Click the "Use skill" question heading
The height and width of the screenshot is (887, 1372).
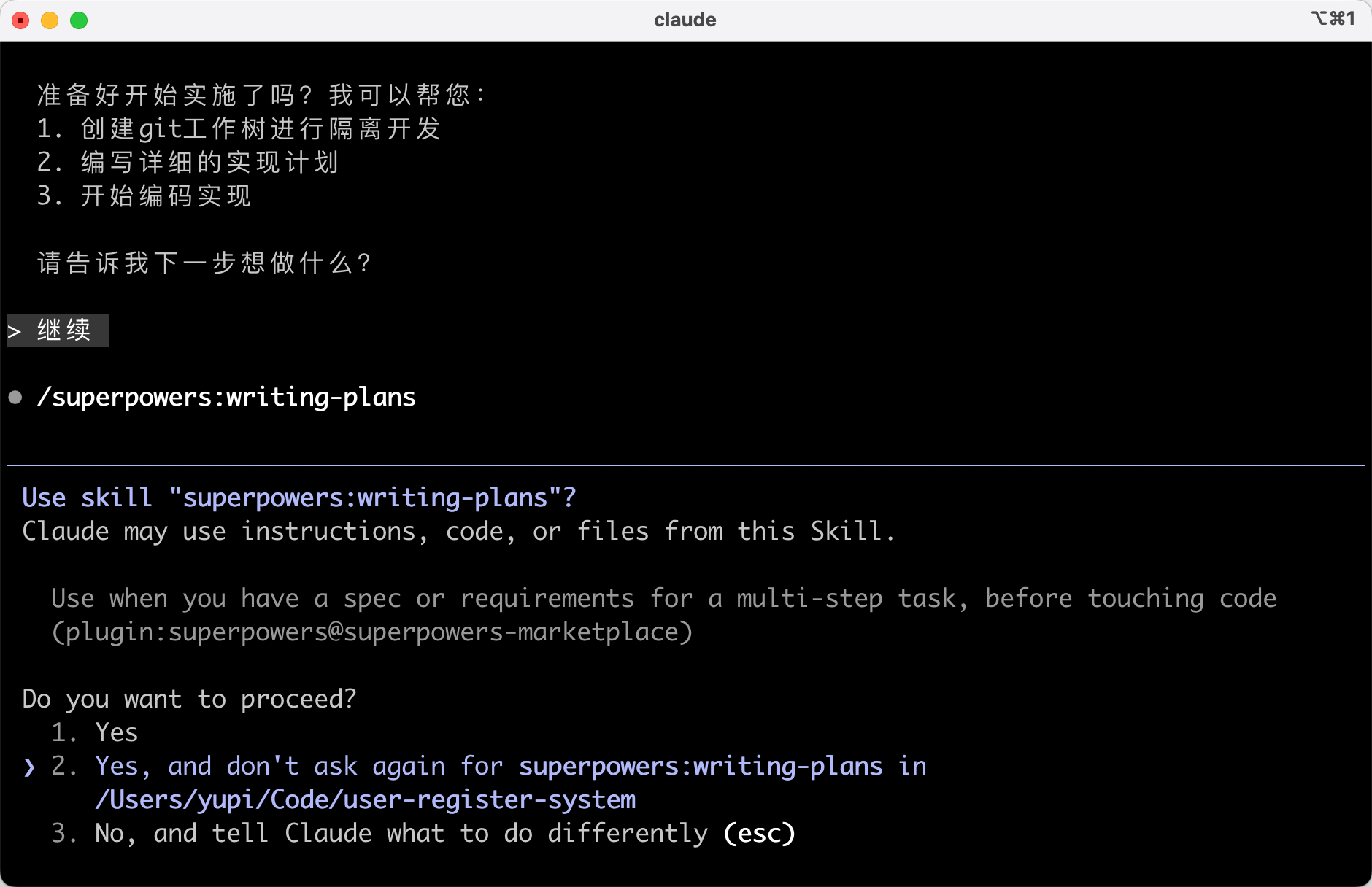tap(299, 497)
